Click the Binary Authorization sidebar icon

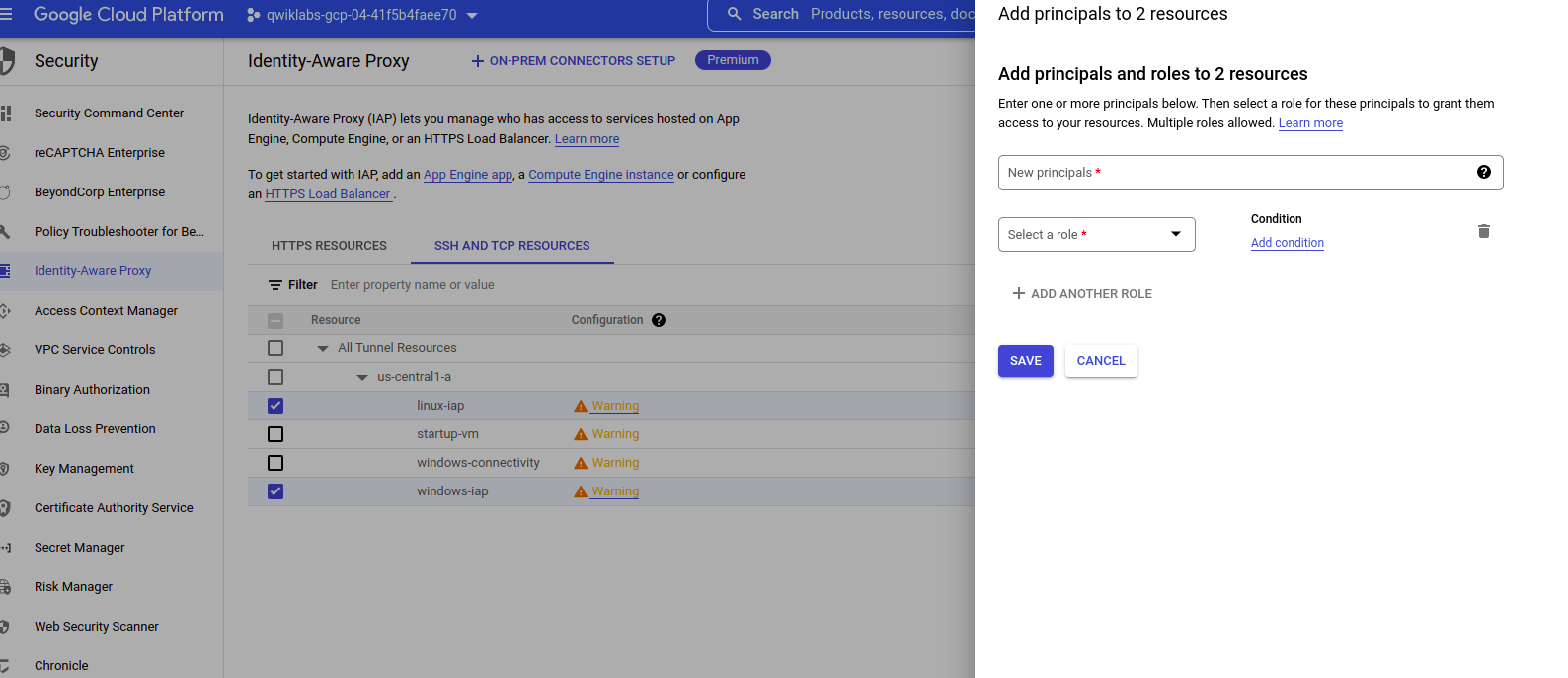click(x=5, y=390)
